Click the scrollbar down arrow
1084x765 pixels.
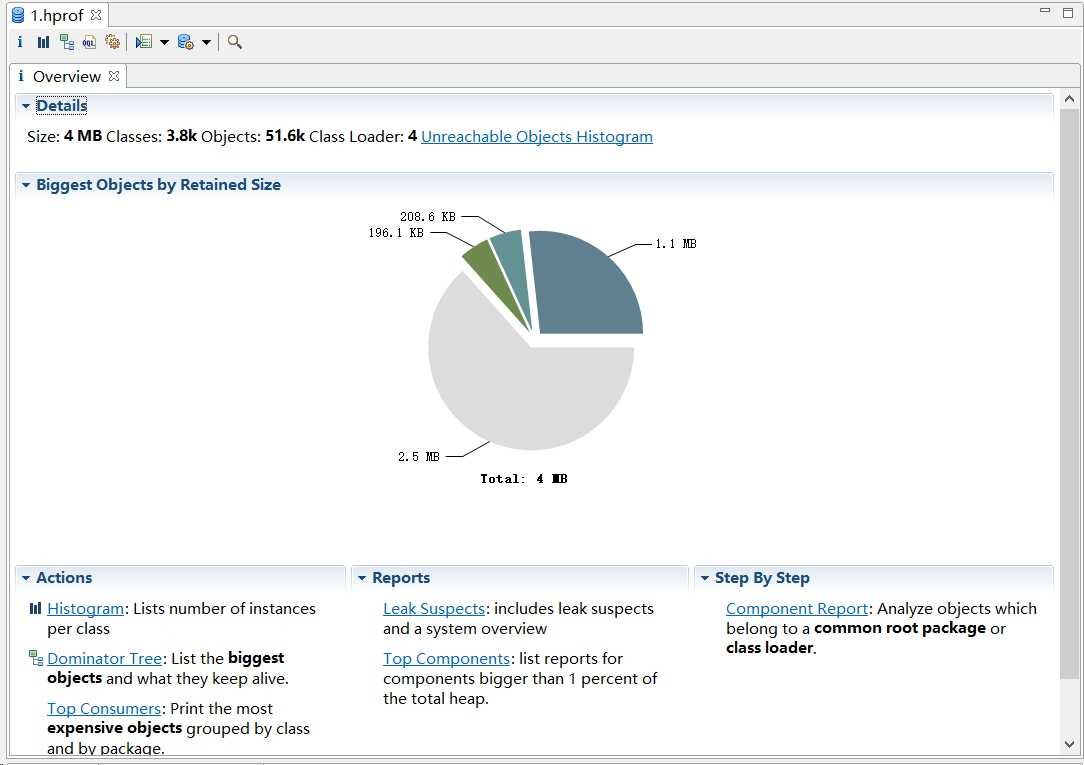(x=1069, y=745)
